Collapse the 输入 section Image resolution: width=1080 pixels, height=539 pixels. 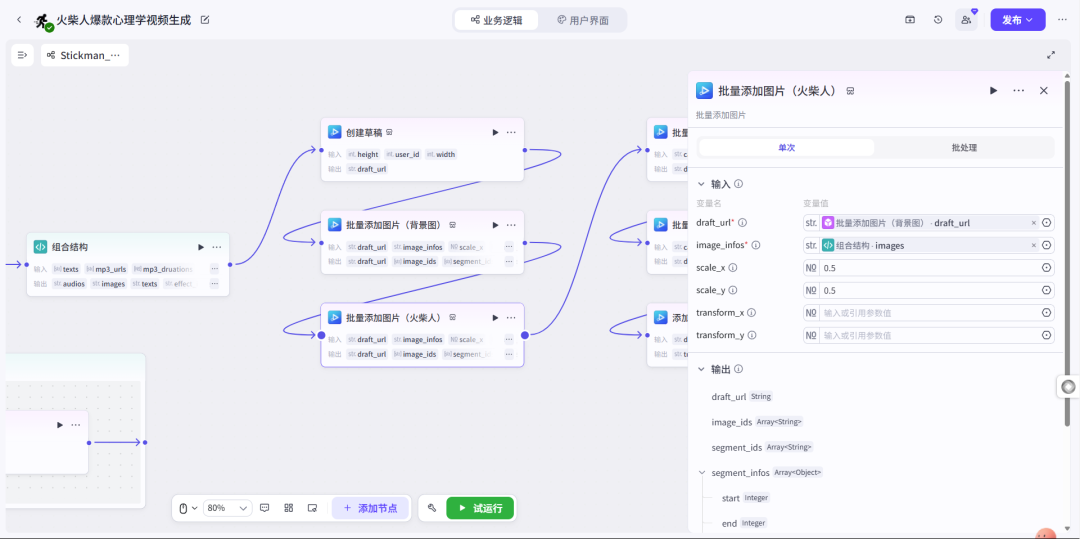pos(701,184)
